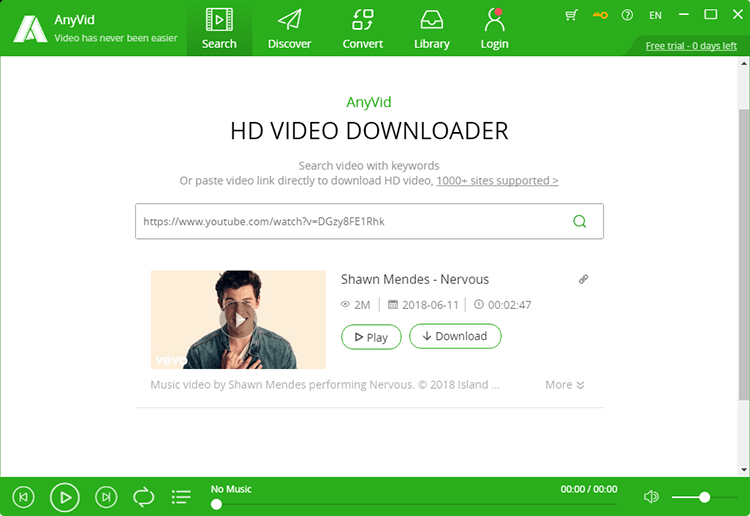Open the help question mark icon

point(627,15)
